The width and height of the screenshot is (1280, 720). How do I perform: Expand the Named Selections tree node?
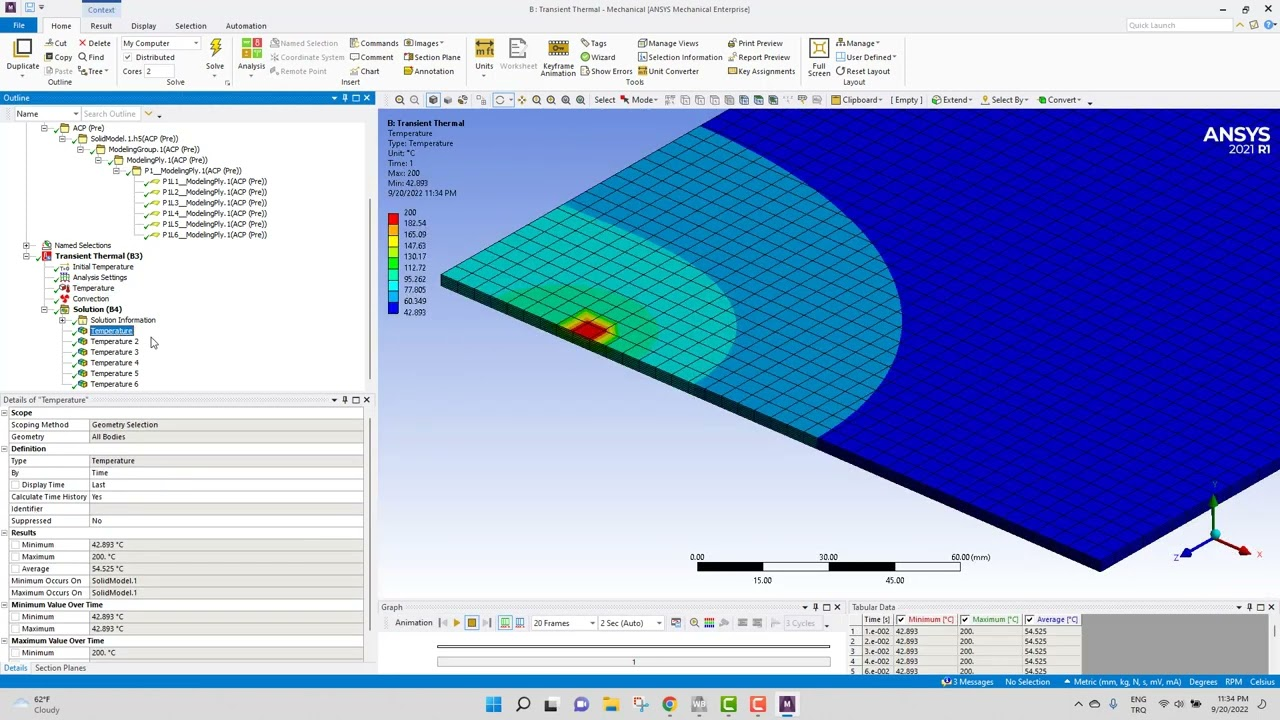26,245
